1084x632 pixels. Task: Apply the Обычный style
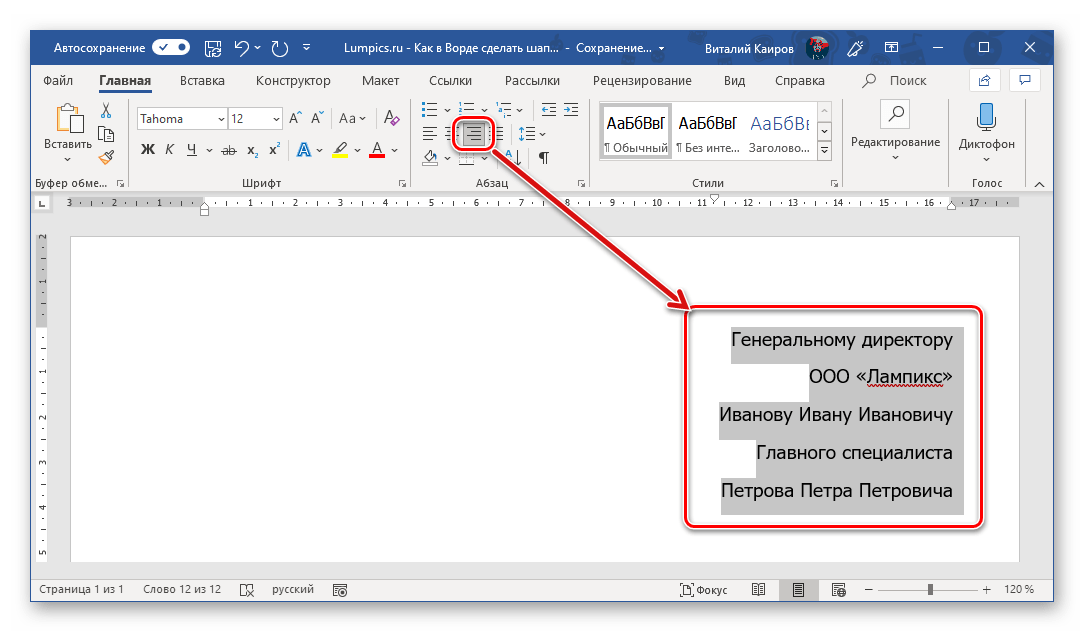635,131
